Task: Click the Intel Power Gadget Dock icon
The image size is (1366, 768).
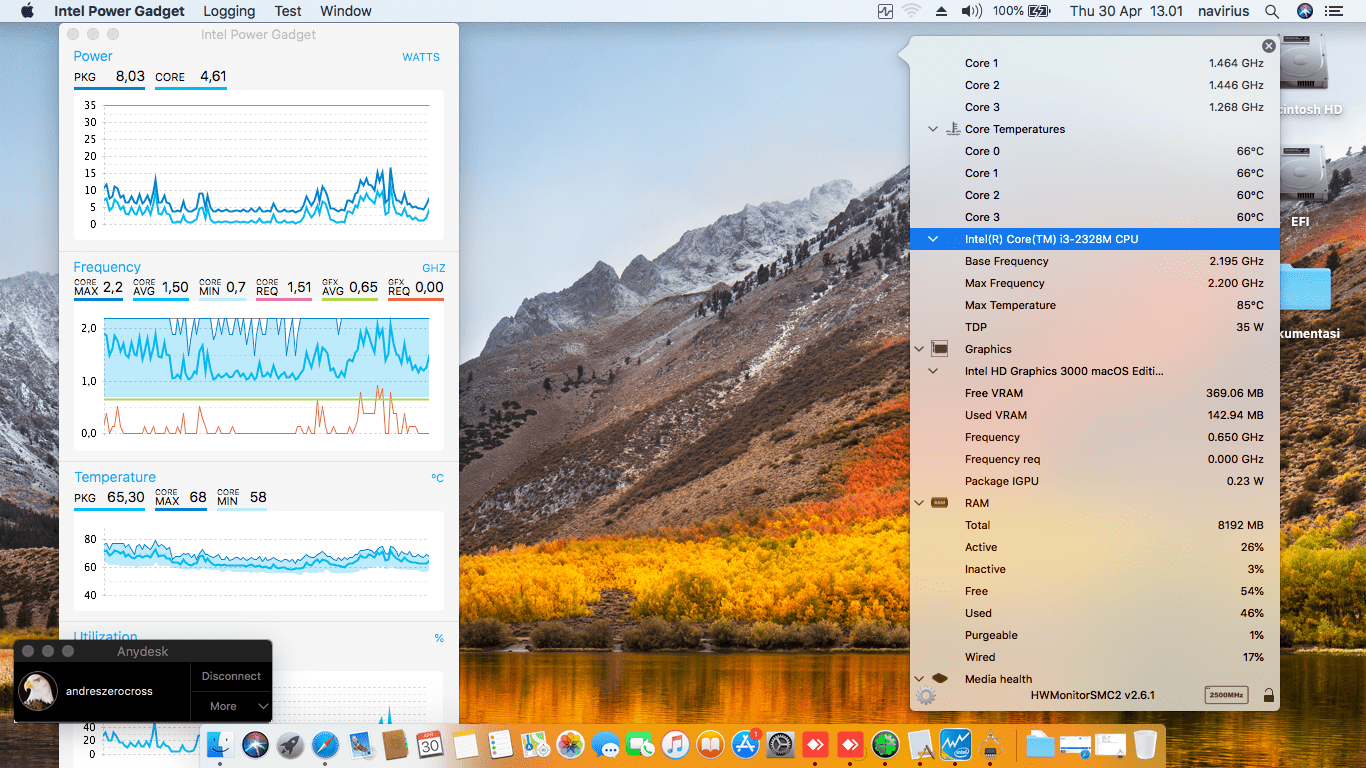Action: [x=956, y=744]
